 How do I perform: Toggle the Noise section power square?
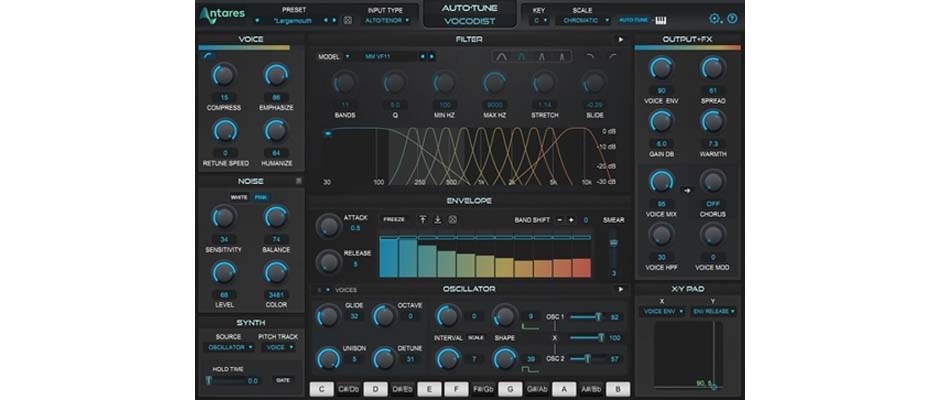coord(299,181)
